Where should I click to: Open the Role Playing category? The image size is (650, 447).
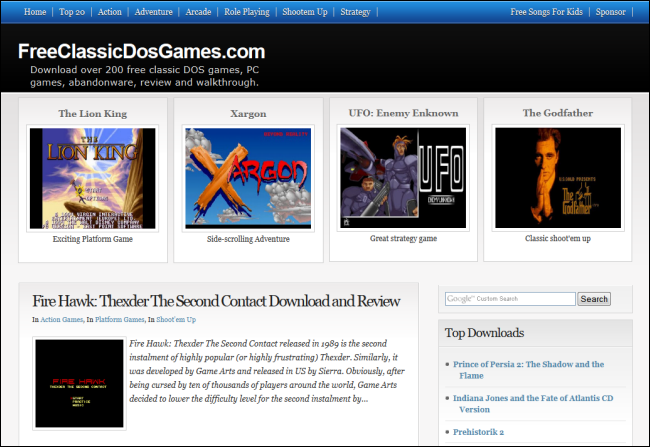pos(247,12)
